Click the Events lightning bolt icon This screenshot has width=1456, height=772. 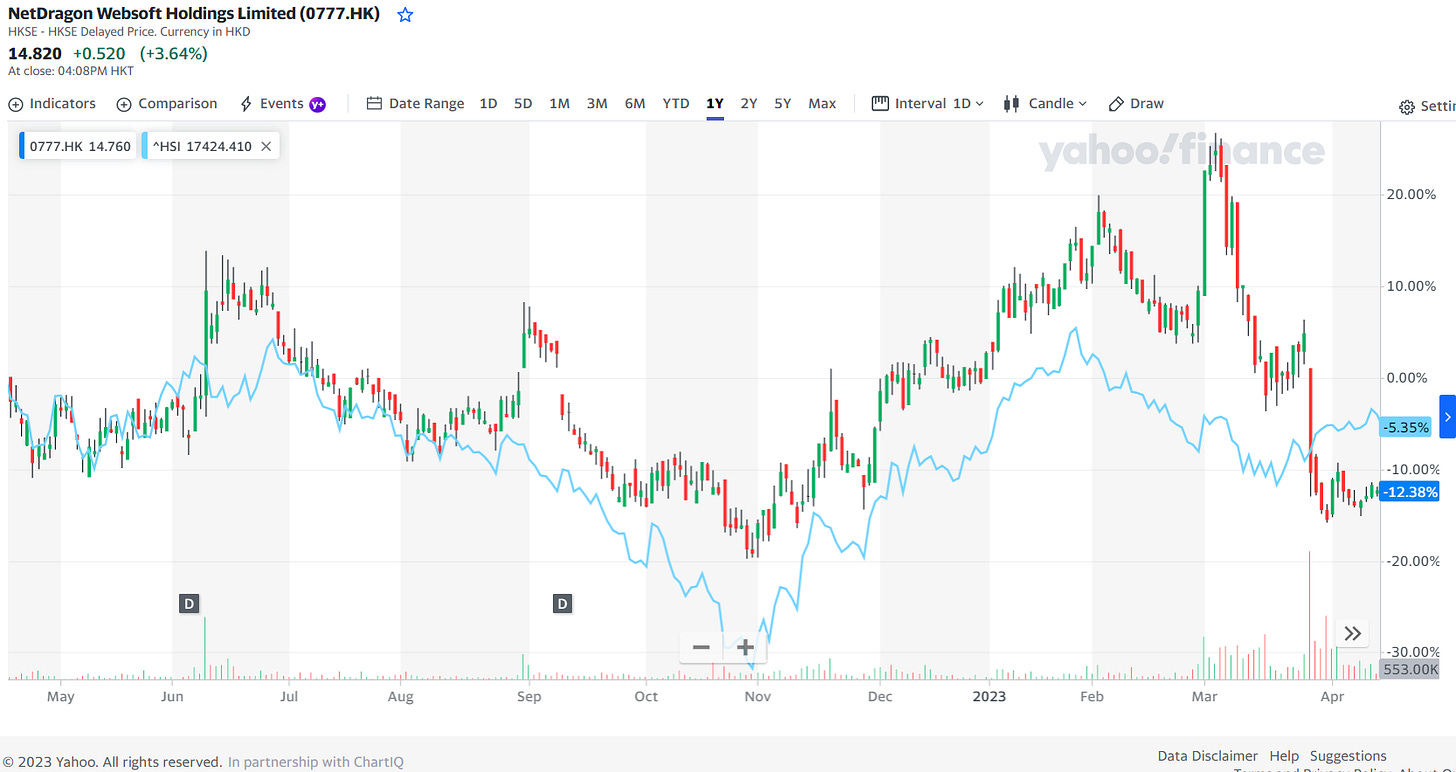pos(246,104)
